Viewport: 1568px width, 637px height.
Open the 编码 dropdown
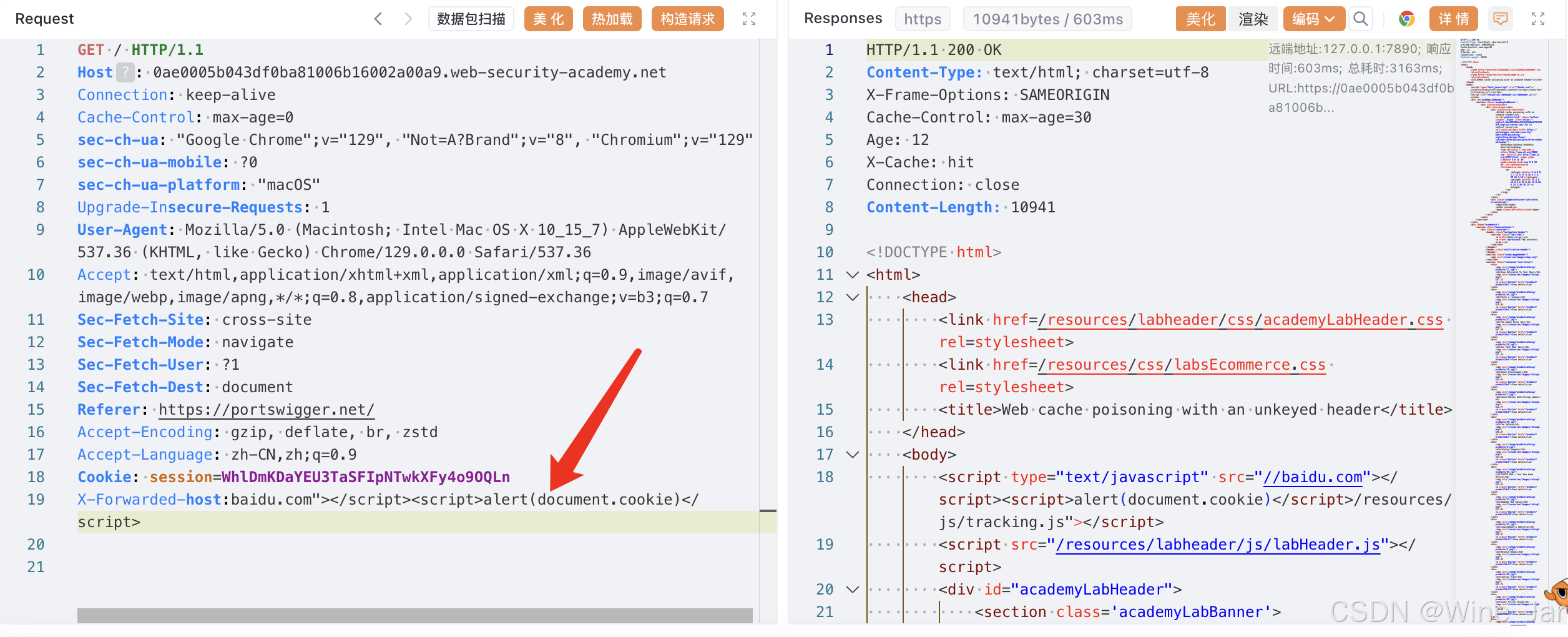(1313, 19)
